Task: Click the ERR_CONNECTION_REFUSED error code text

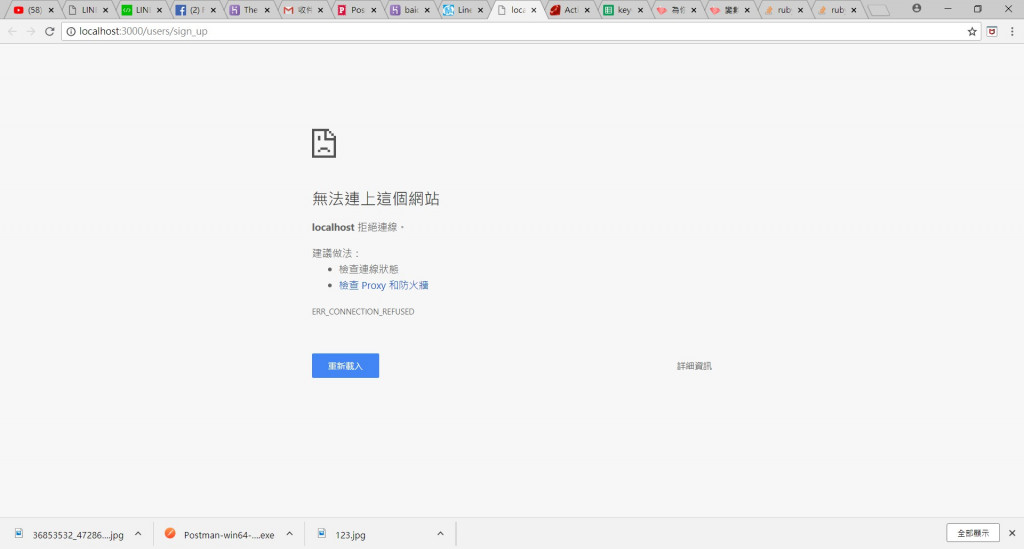Action: click(x=363, y=312)
